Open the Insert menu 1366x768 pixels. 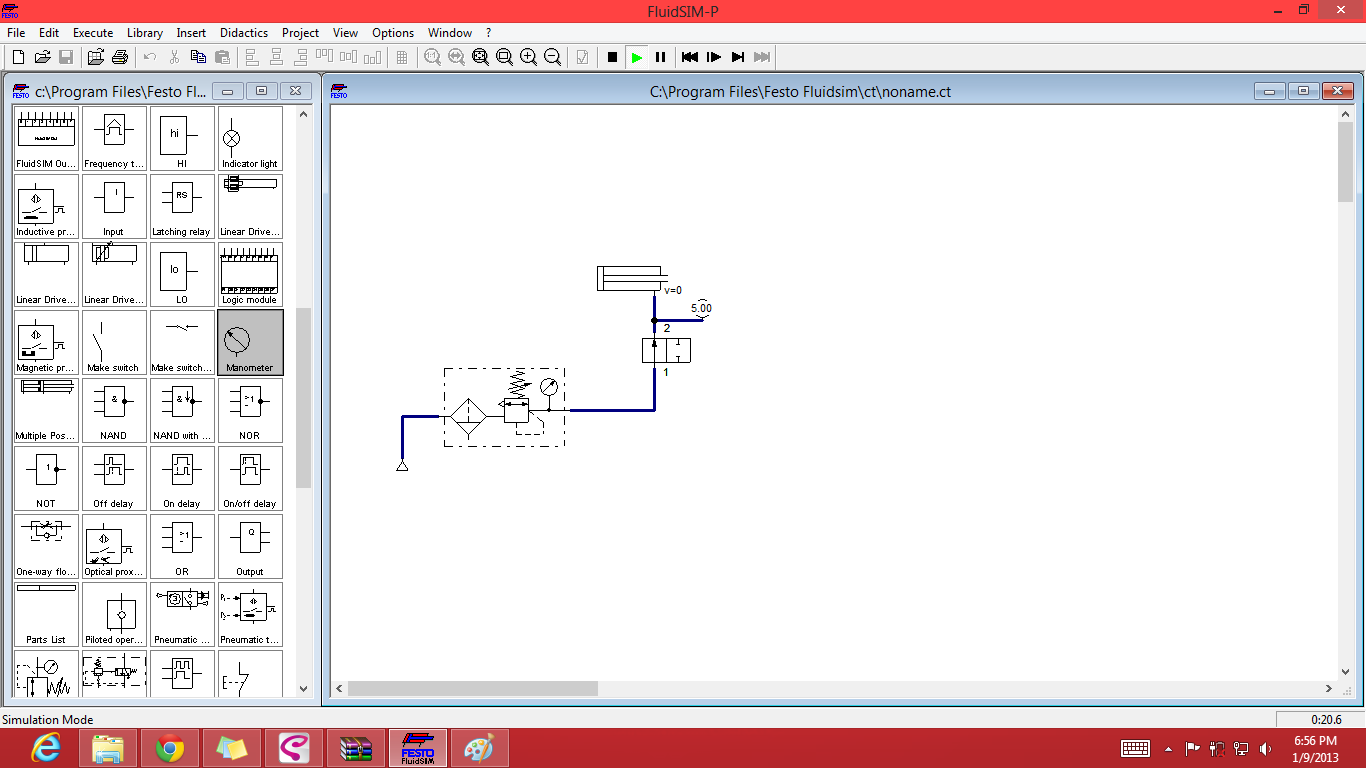(x=192, y=33)
